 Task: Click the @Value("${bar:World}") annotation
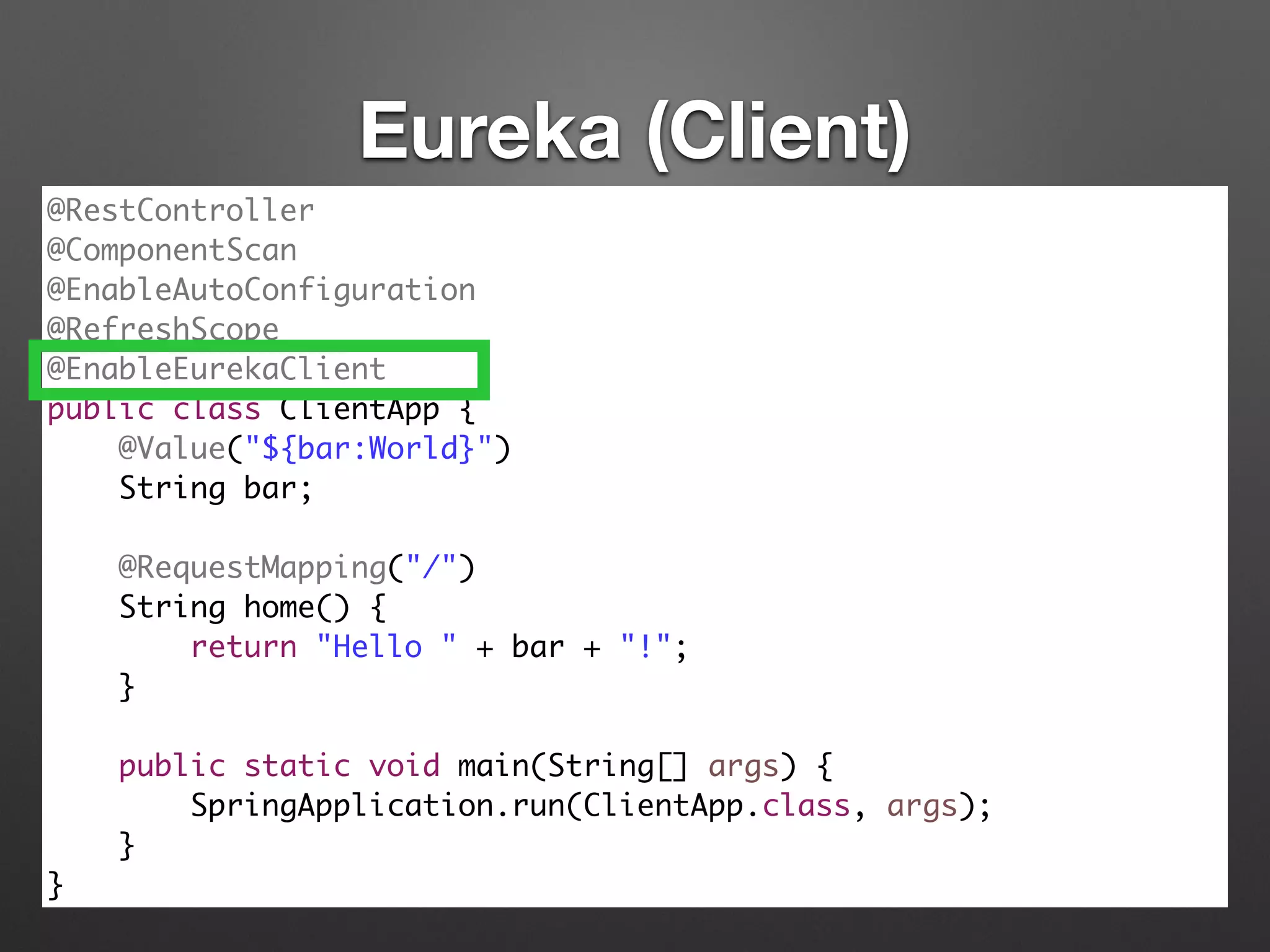point(314,449)
